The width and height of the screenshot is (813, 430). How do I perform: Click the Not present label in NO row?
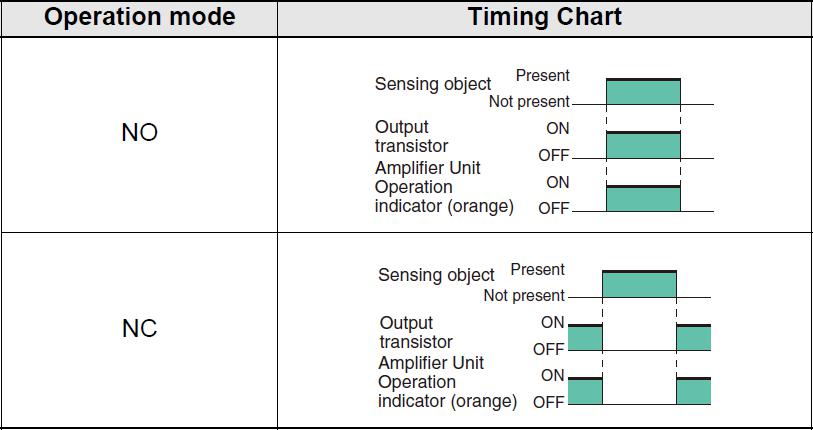click(x=529, y=102)
